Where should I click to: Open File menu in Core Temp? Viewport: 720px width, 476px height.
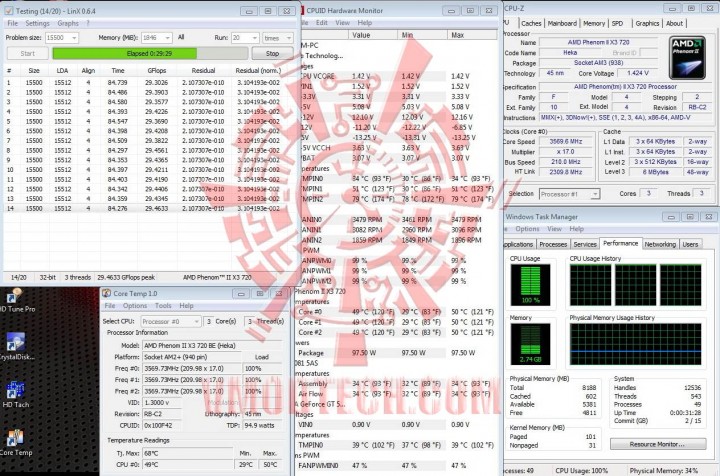click(110, 306)
